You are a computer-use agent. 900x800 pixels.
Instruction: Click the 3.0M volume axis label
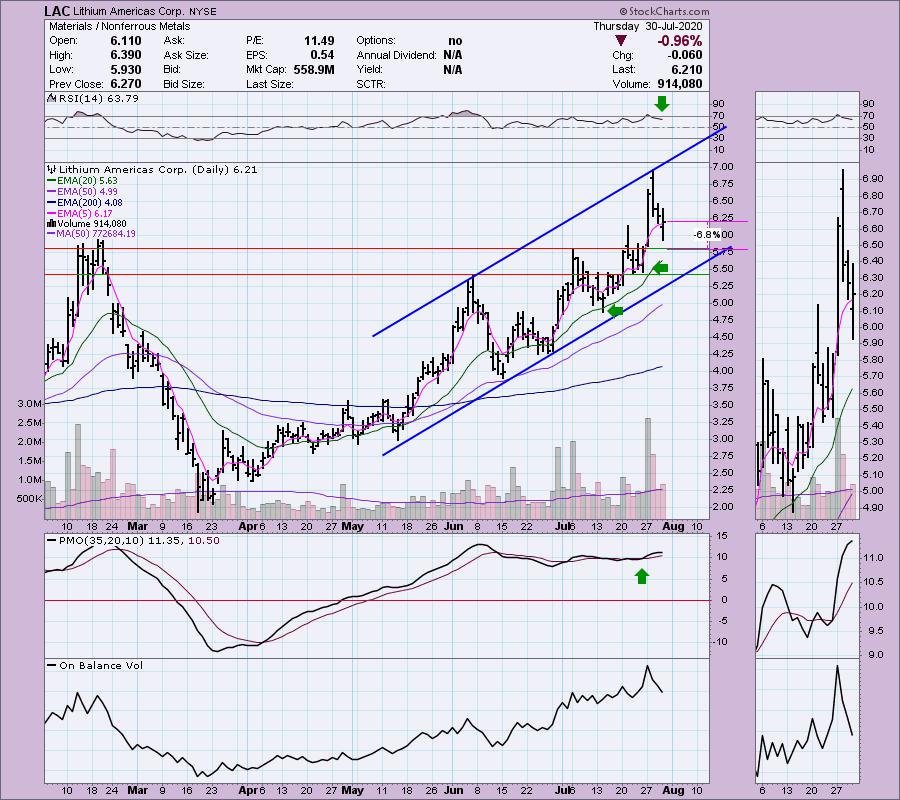(x=29, y=404)
